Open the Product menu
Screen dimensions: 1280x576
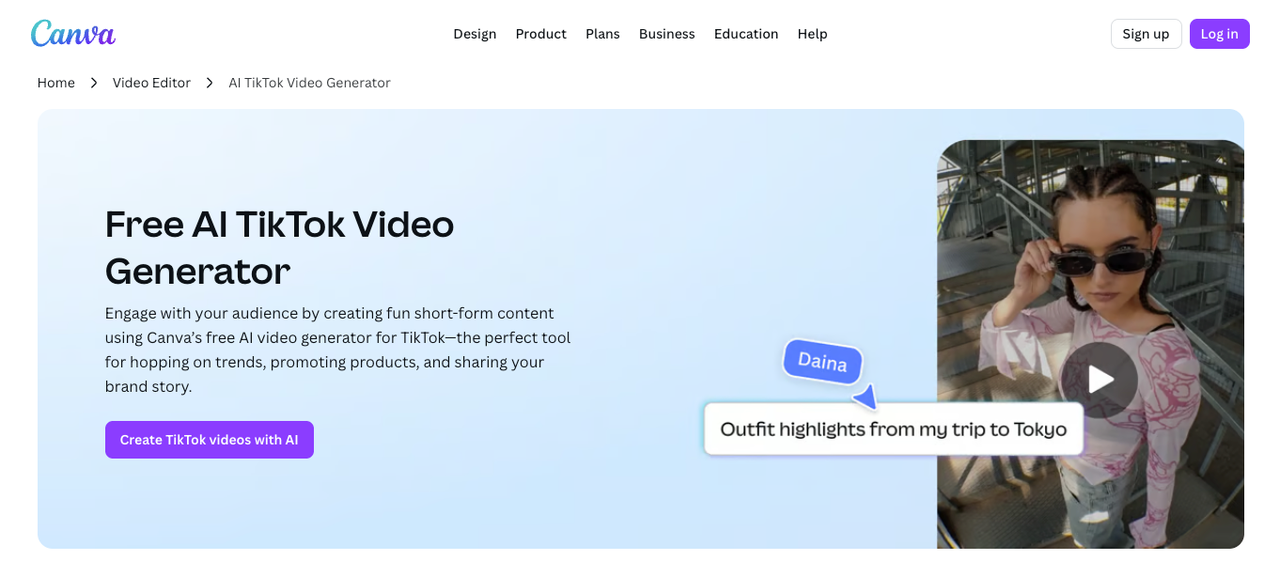tap(541, 34)
